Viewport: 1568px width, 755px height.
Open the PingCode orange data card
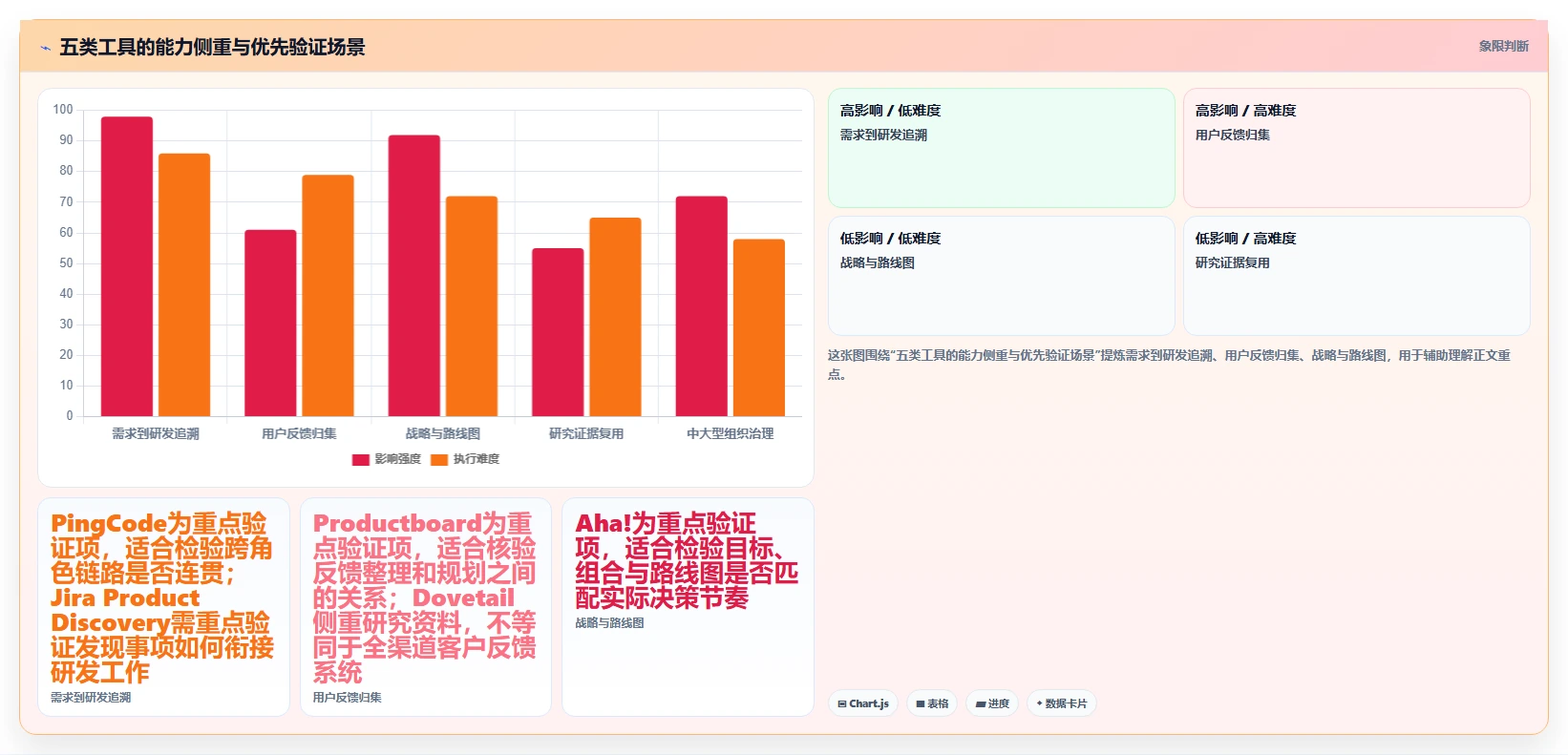click(x=163, y=607)
